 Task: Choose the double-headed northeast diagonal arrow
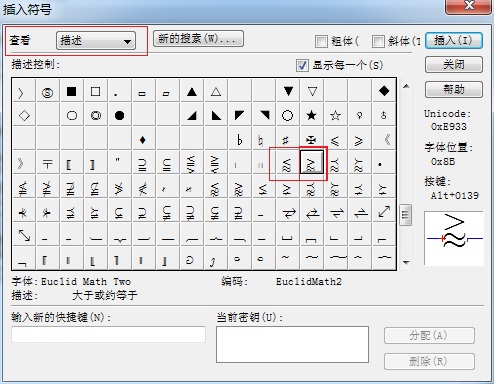click(384, 211)
